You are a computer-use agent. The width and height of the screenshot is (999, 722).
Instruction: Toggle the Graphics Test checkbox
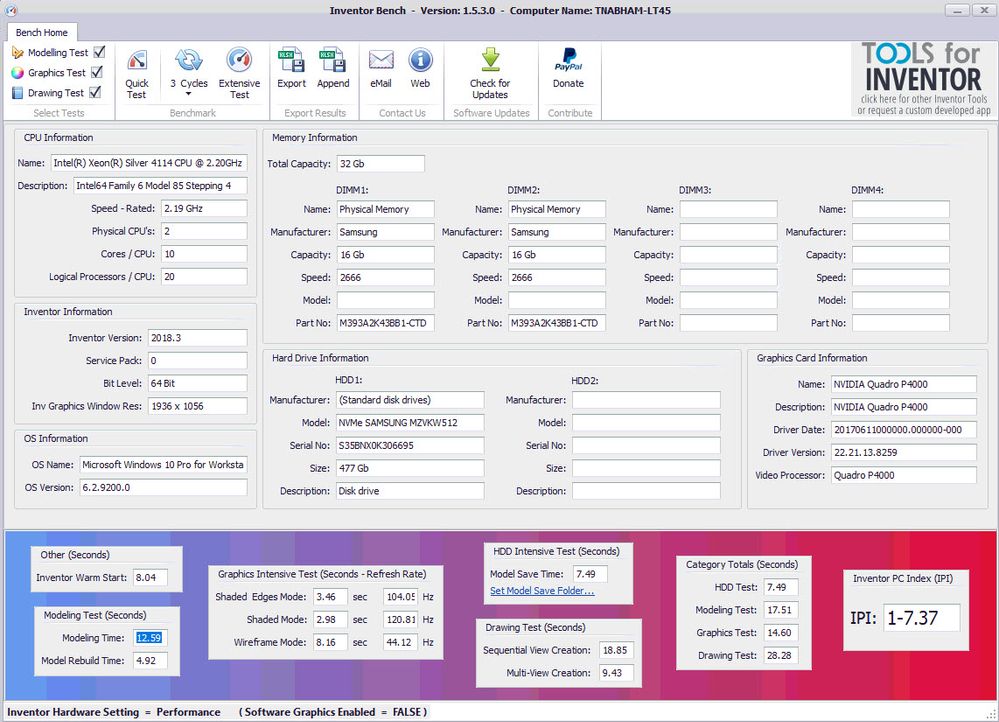coord(97,71)
